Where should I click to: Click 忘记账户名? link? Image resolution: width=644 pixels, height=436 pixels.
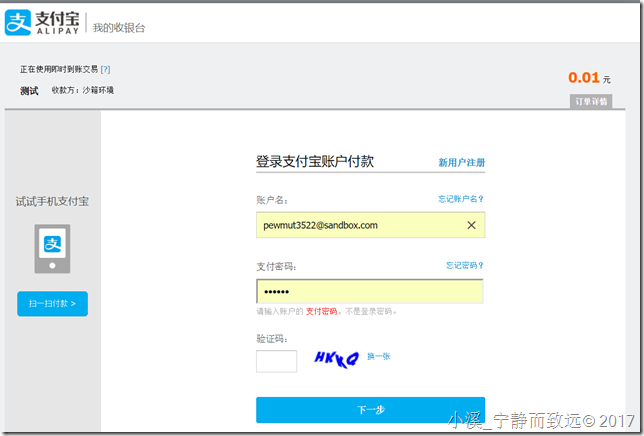(x=461, y=199)
